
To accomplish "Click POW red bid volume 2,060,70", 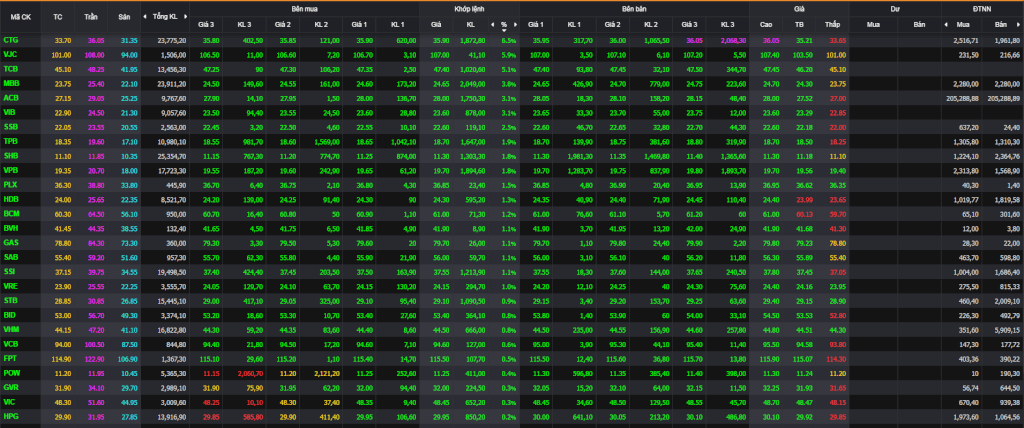I will (251, 373).
